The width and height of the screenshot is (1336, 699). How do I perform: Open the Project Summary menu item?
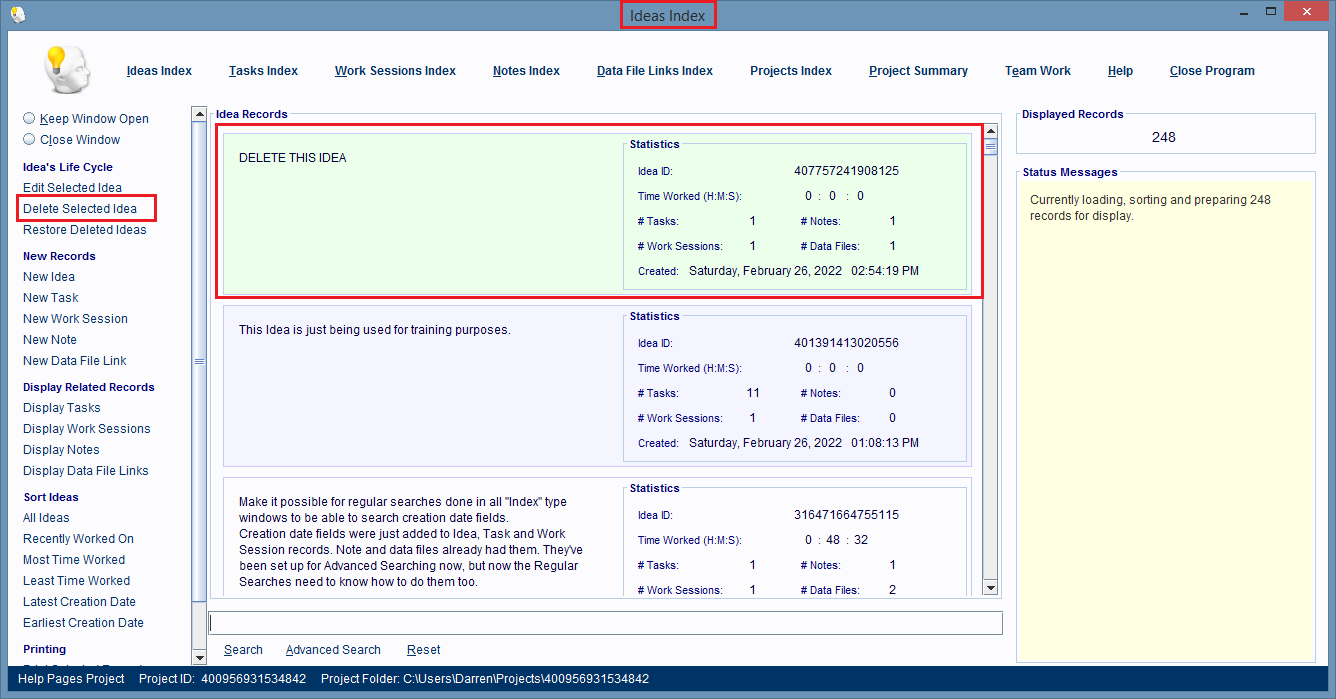click(x=918, y=71)
